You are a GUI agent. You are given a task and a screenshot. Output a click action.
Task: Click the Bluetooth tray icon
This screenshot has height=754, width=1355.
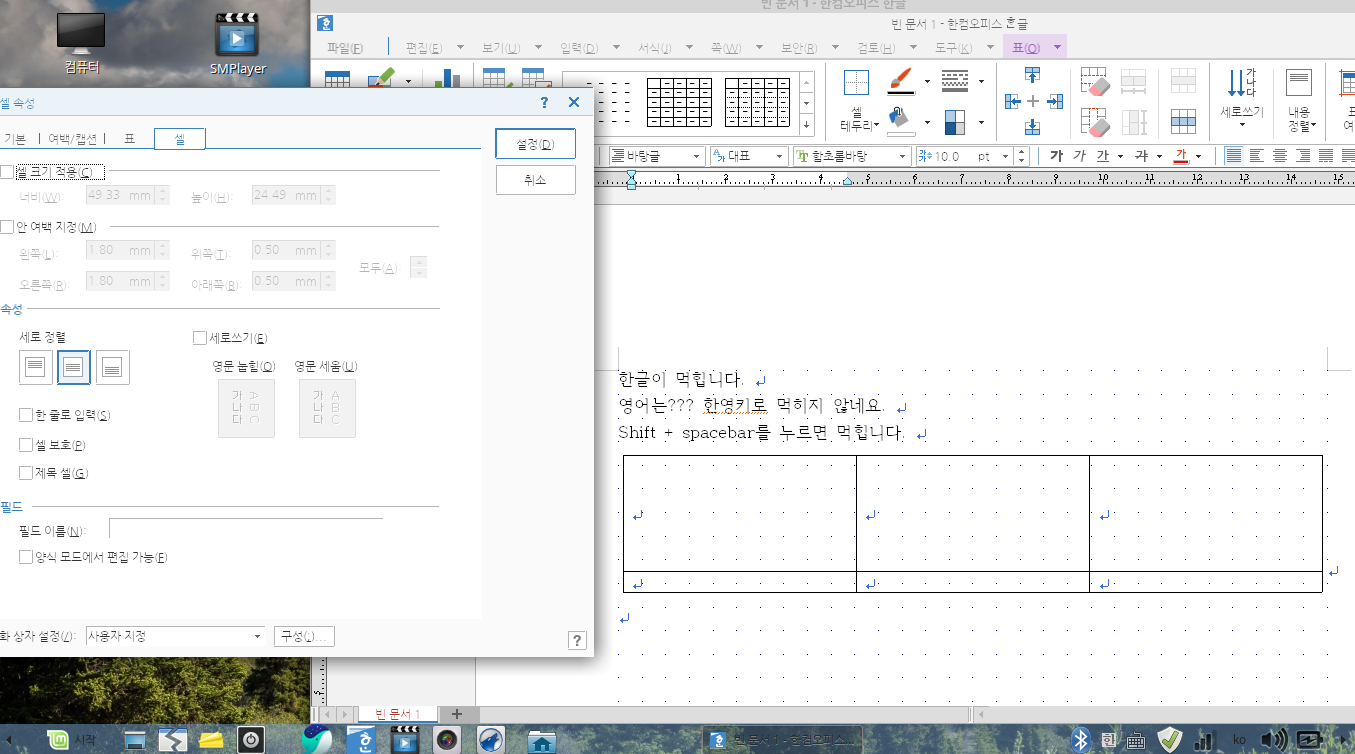click(x=1080, y=740)
